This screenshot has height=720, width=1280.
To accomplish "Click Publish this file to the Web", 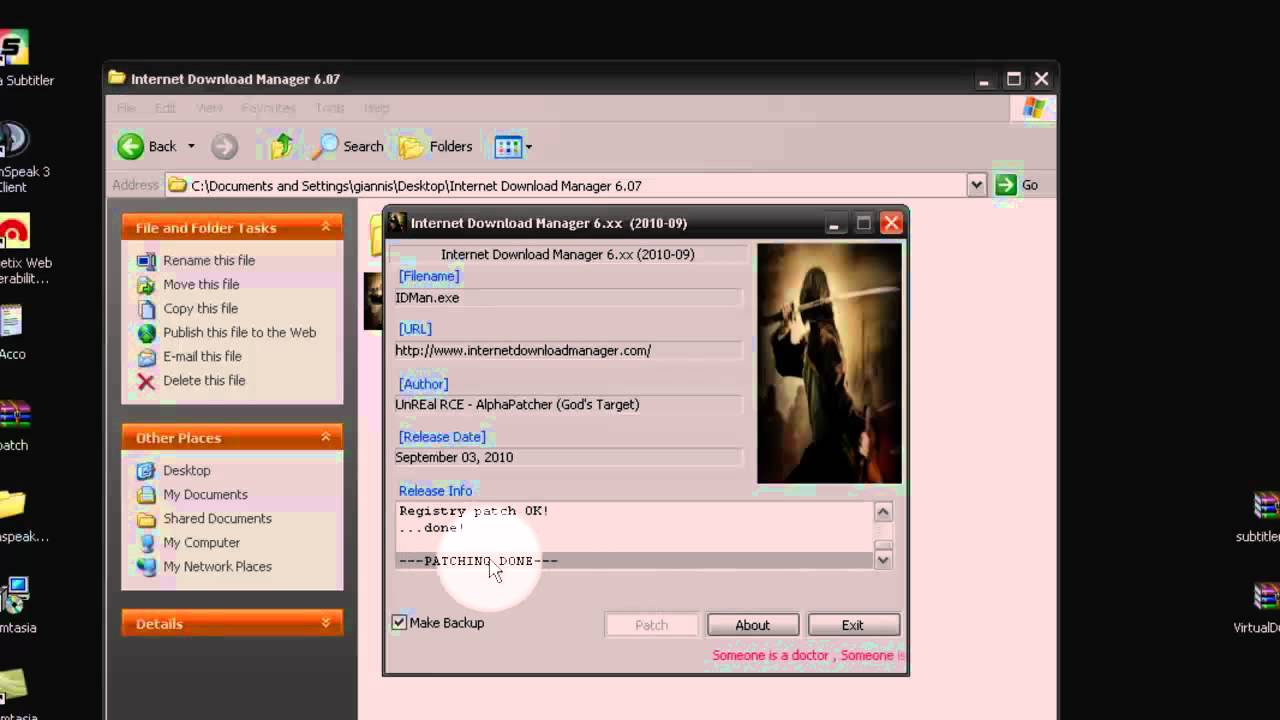I will point(239,332).
